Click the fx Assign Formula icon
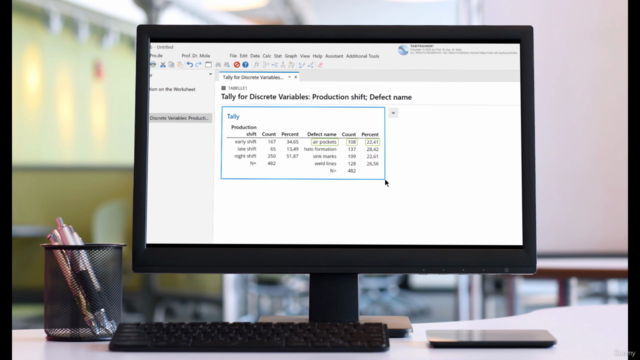 tap(257, 65)
